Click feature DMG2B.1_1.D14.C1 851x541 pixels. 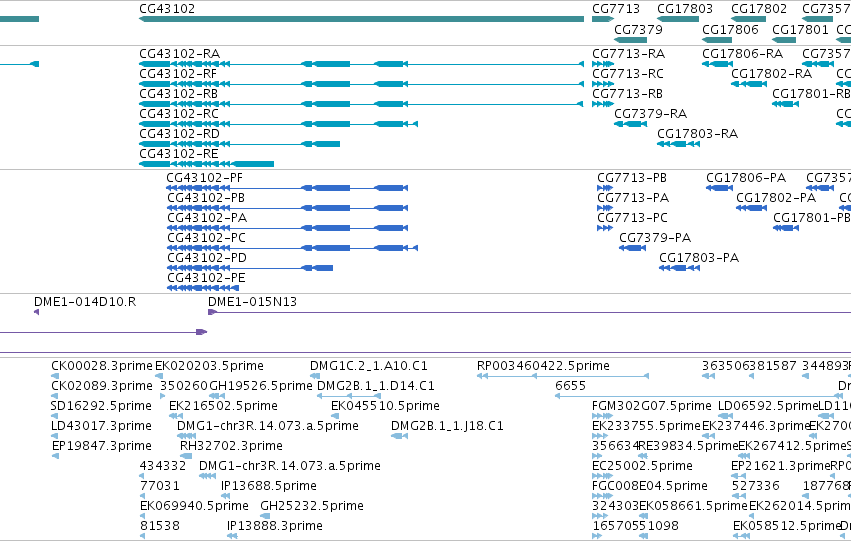point(376,386)
